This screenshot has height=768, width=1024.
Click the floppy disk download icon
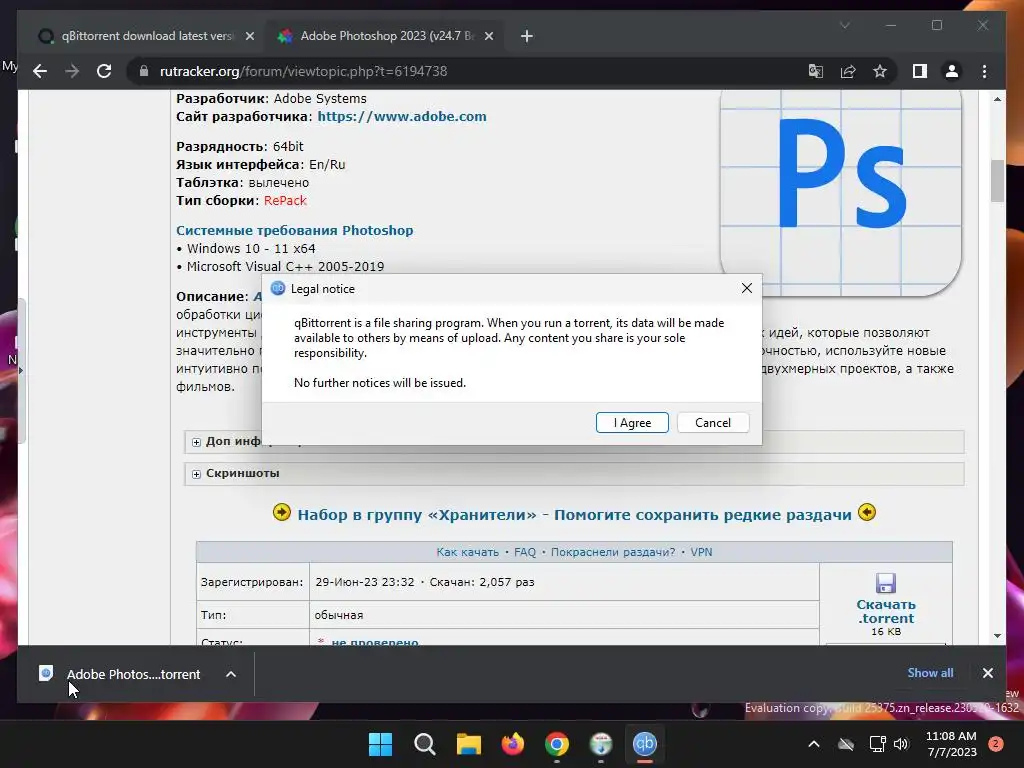886,583
